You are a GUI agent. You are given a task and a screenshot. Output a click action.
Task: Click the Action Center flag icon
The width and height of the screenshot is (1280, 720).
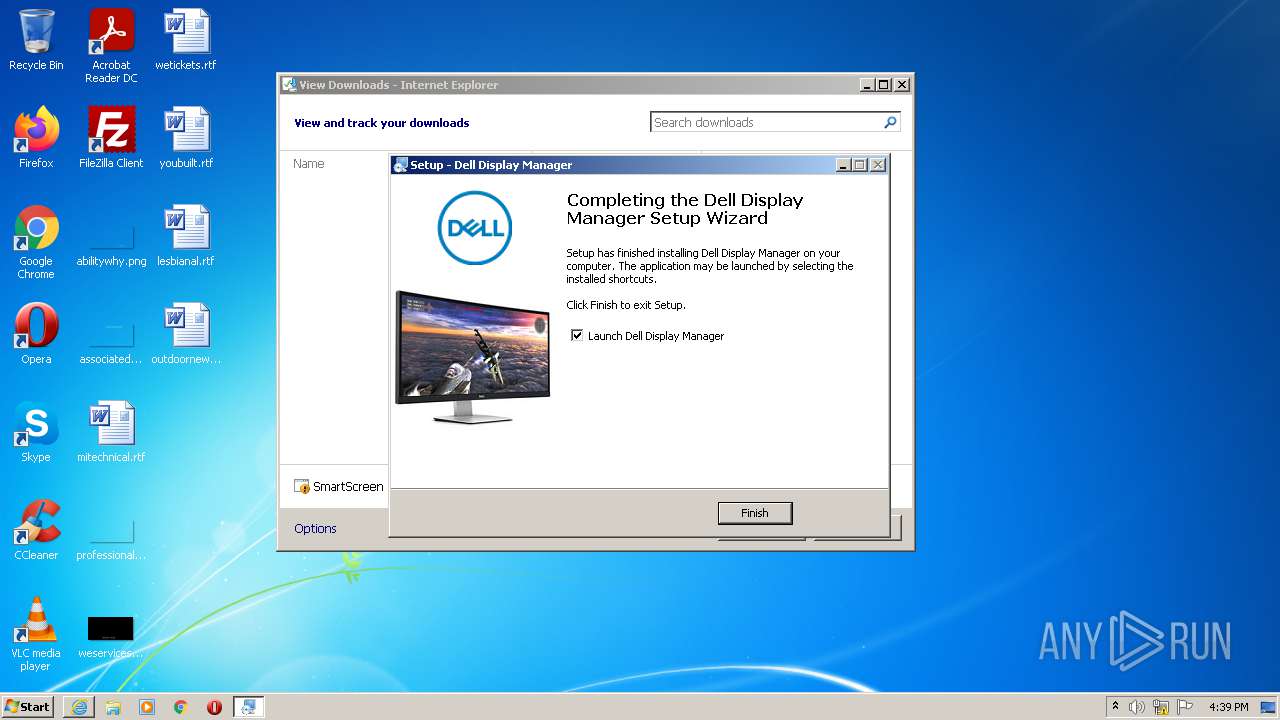(1185, 707)
